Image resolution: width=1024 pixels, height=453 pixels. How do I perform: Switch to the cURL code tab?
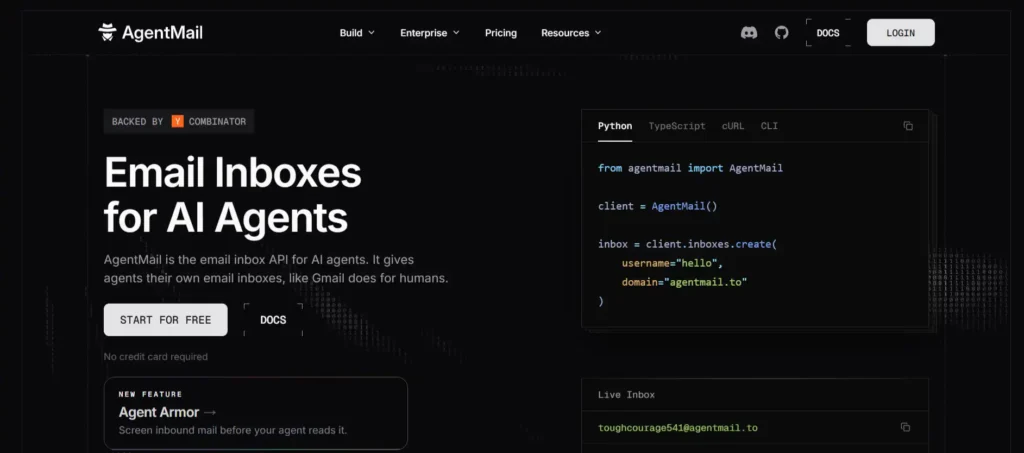pyautogui.click(x=733, y=126)
